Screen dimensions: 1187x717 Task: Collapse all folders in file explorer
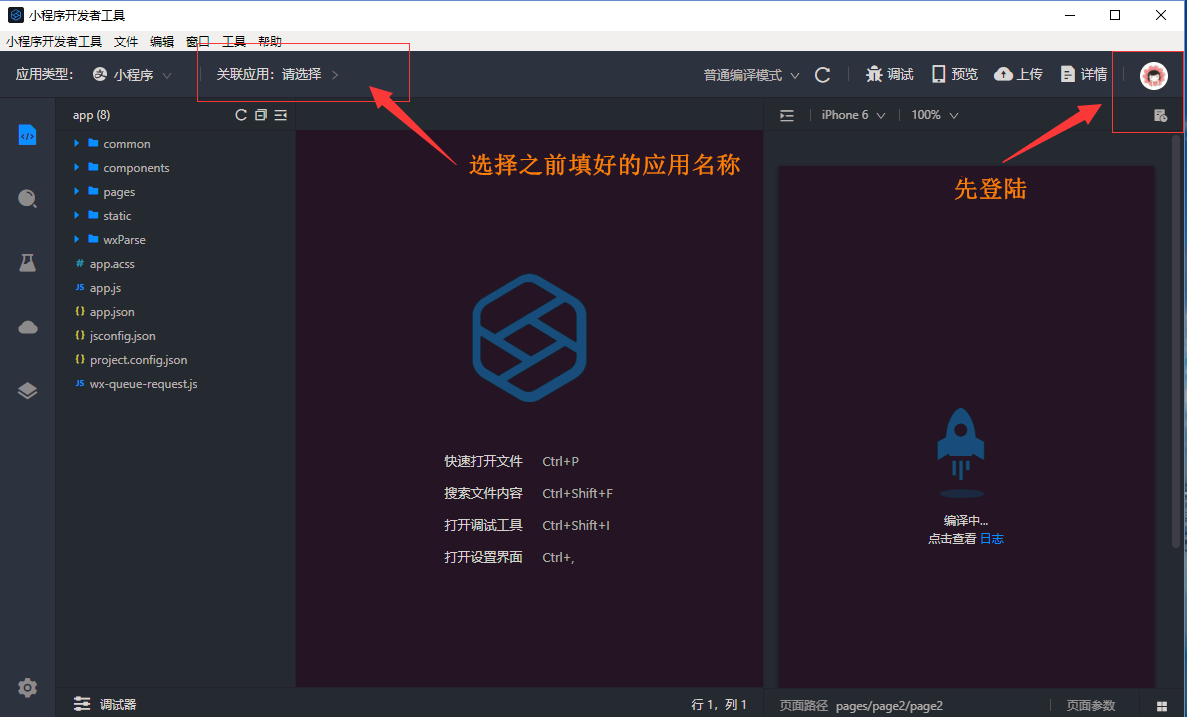click(x=261, y=115)
